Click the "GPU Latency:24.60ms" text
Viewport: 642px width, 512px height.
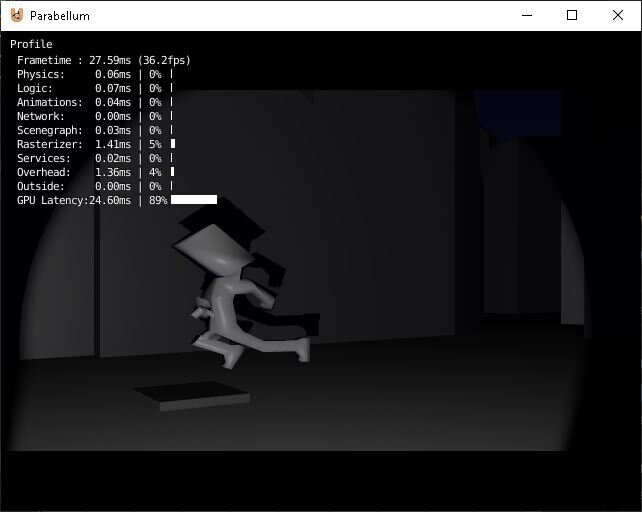tap(74, 200)
